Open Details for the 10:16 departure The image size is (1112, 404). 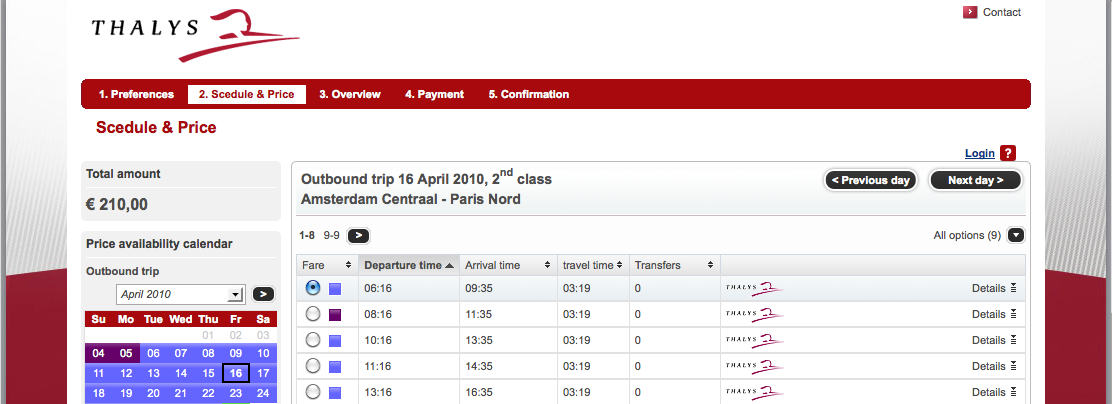(x=994, y=340)
